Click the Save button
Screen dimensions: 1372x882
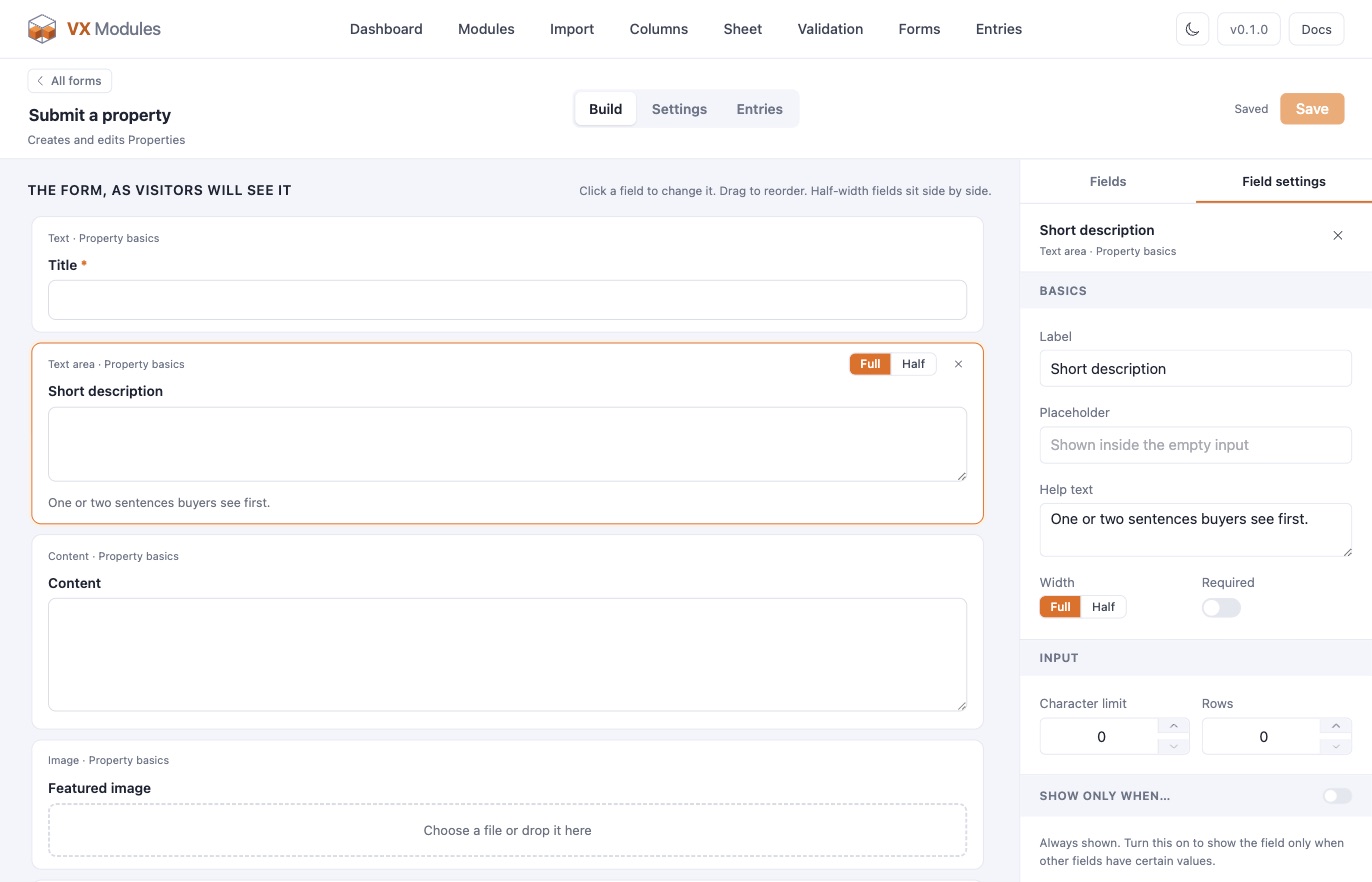pos(1312,109)
